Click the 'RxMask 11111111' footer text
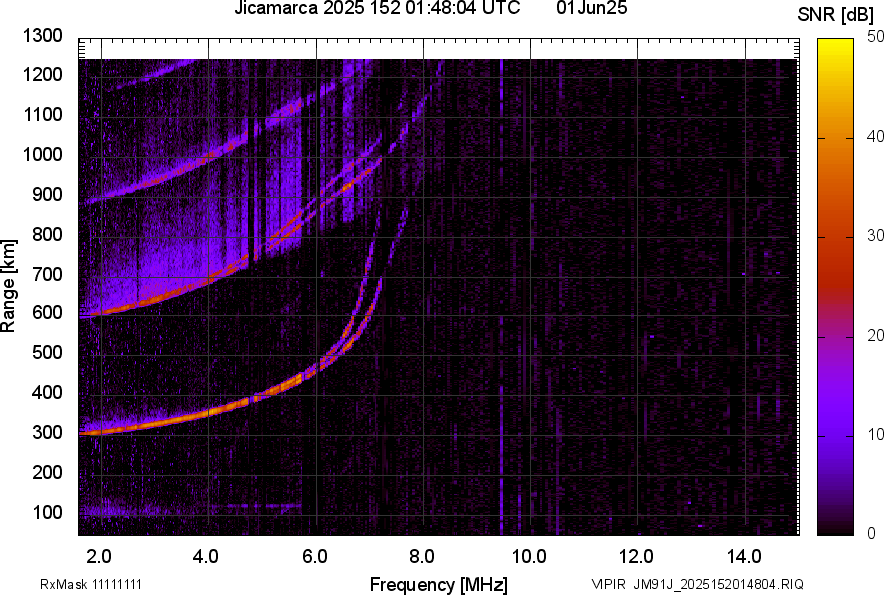The image size is (884, 595). coord(91,584)
